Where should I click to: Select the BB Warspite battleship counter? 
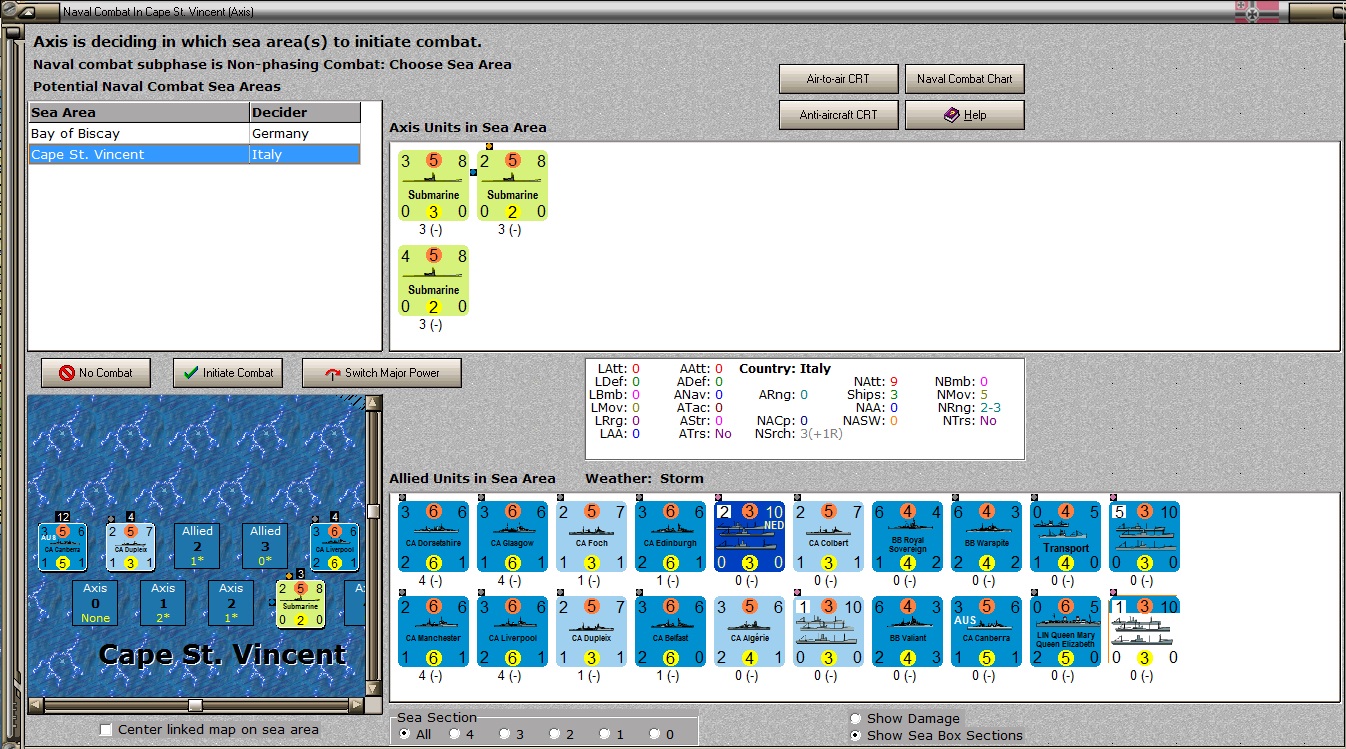(x=986, y=536)
